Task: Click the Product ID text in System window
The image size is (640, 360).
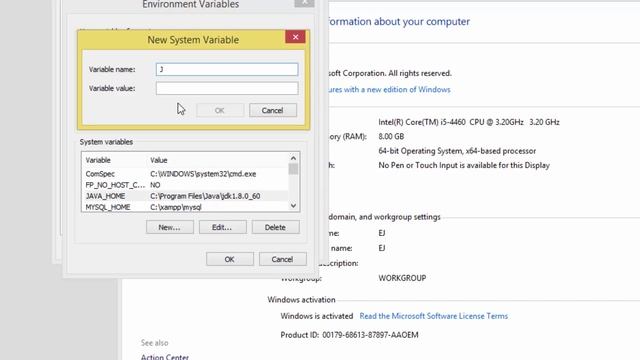Action: pyautogui.click(x=349, y=335)
